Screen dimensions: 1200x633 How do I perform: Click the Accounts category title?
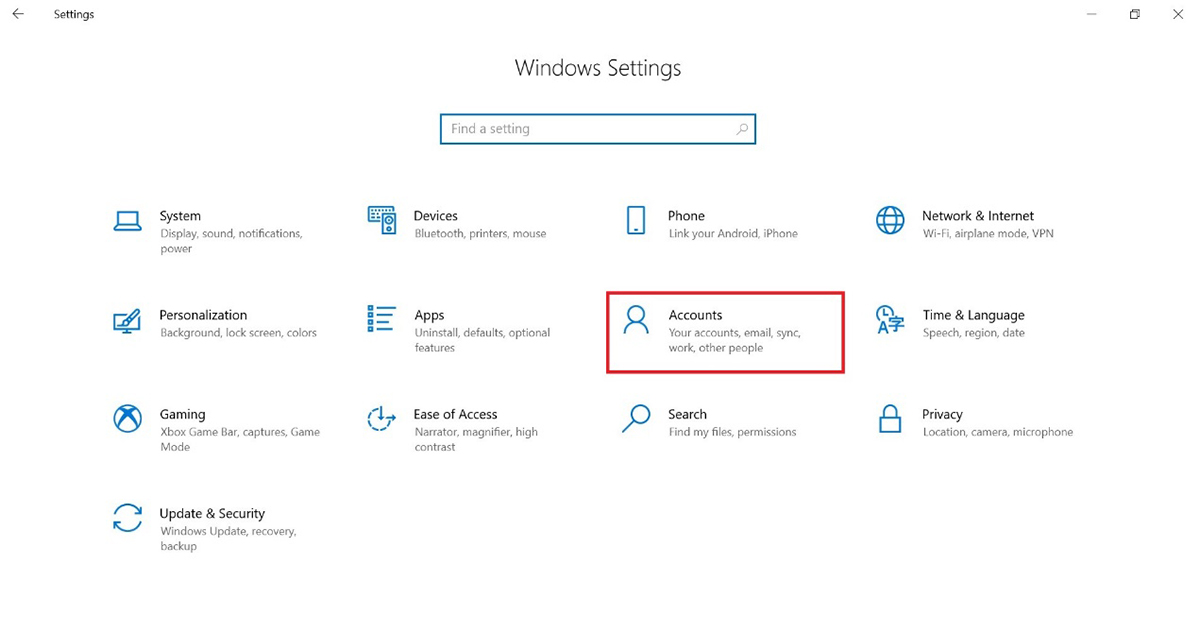(x=695, y=315)
